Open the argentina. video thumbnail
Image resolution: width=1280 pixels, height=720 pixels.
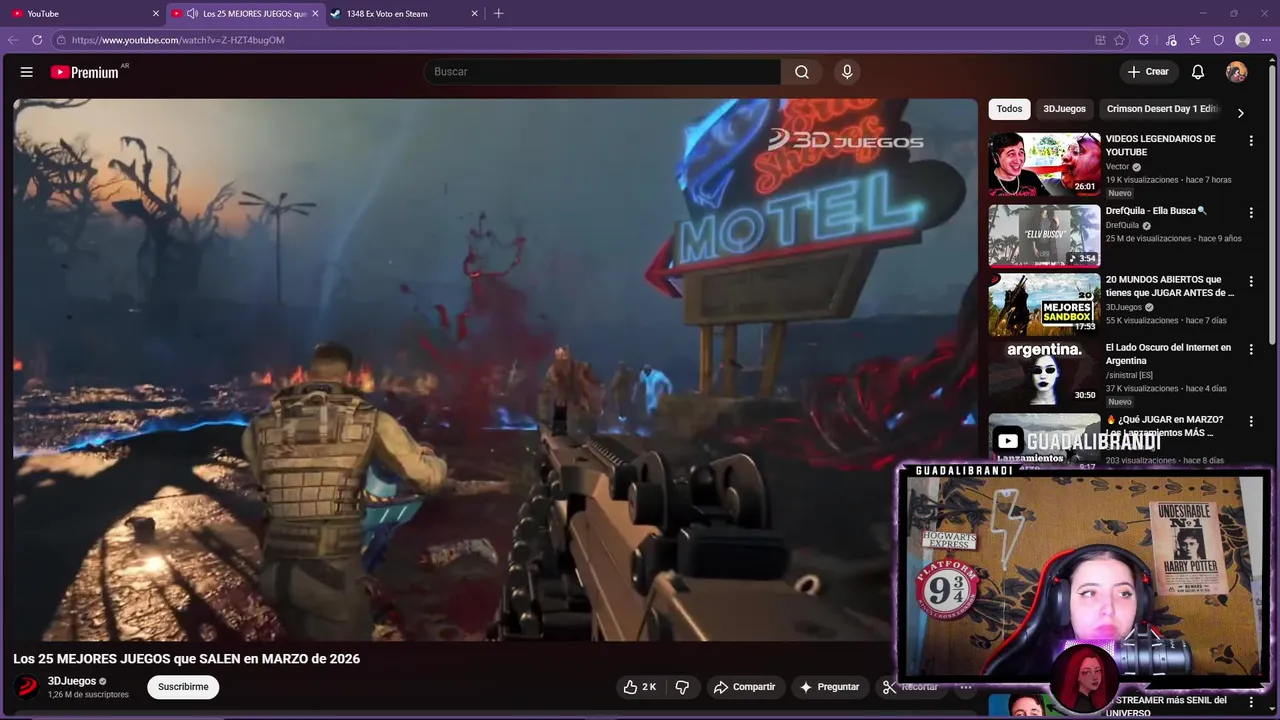tap(1044, 373)
